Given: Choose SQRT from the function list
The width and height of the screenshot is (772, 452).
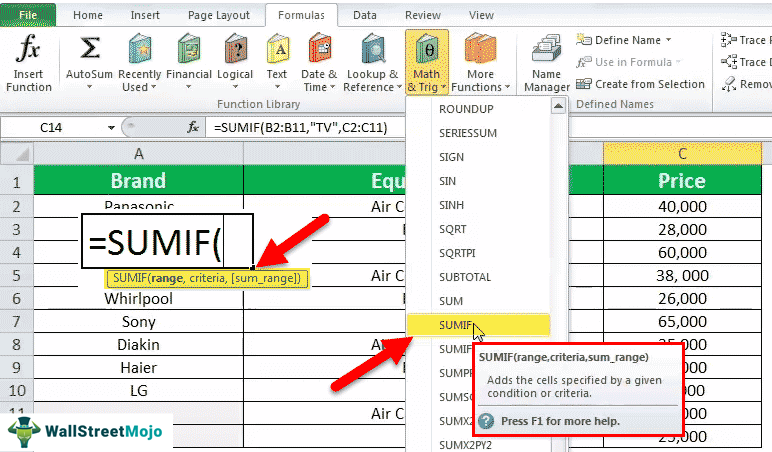Looking at the screenshot, I should pyautogui.click(x=452, y=229).
